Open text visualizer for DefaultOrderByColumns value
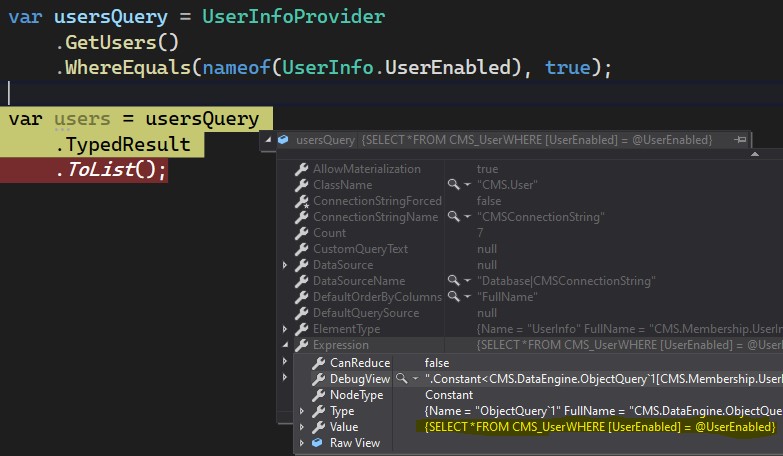 point(453,296)
